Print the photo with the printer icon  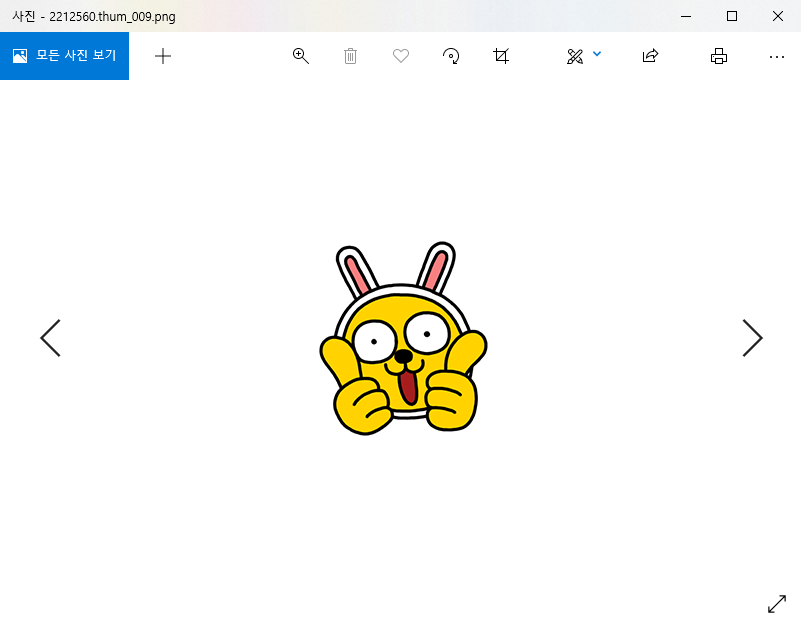coord(719,56)
